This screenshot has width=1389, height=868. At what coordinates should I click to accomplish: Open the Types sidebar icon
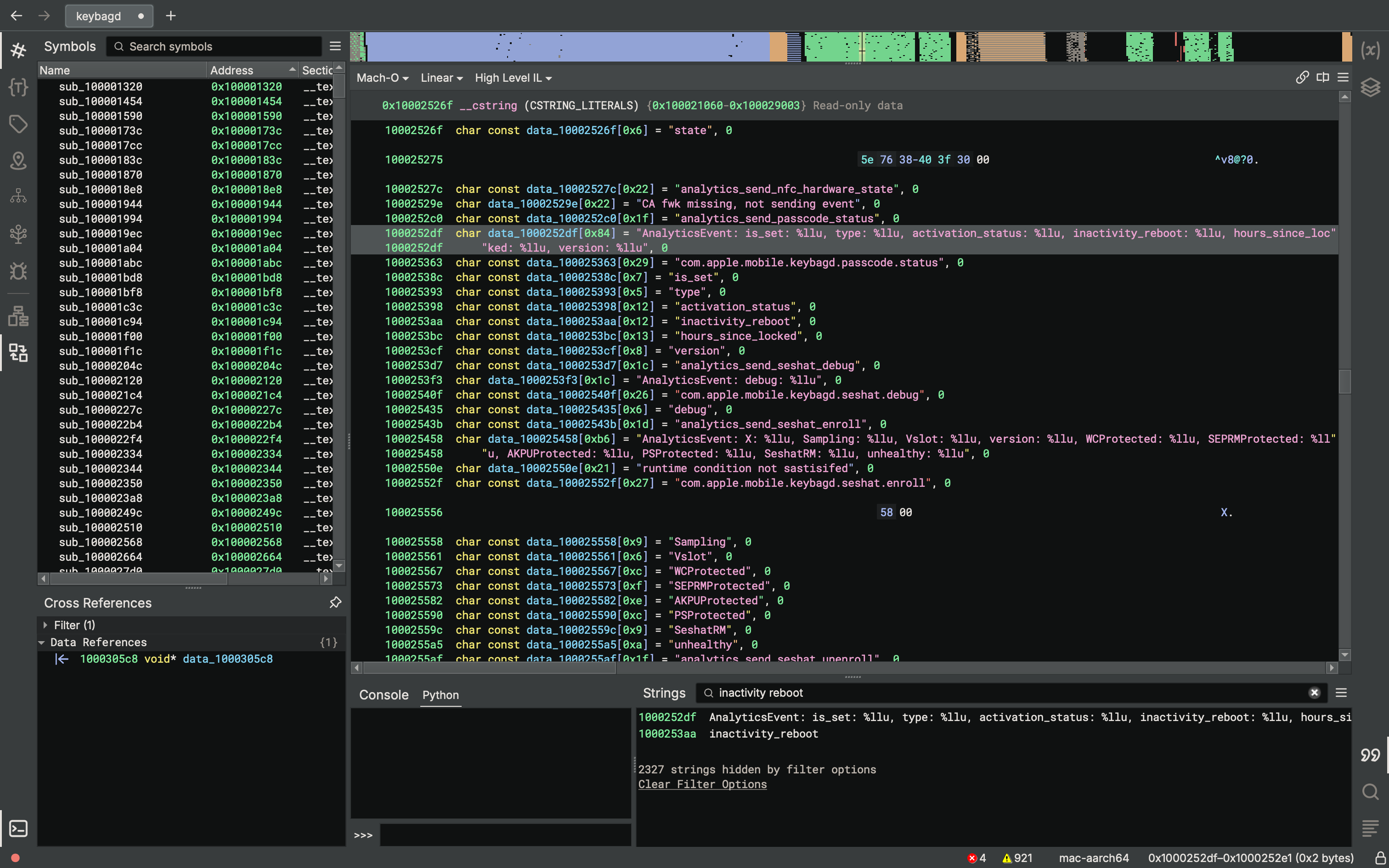coord(18,87)
